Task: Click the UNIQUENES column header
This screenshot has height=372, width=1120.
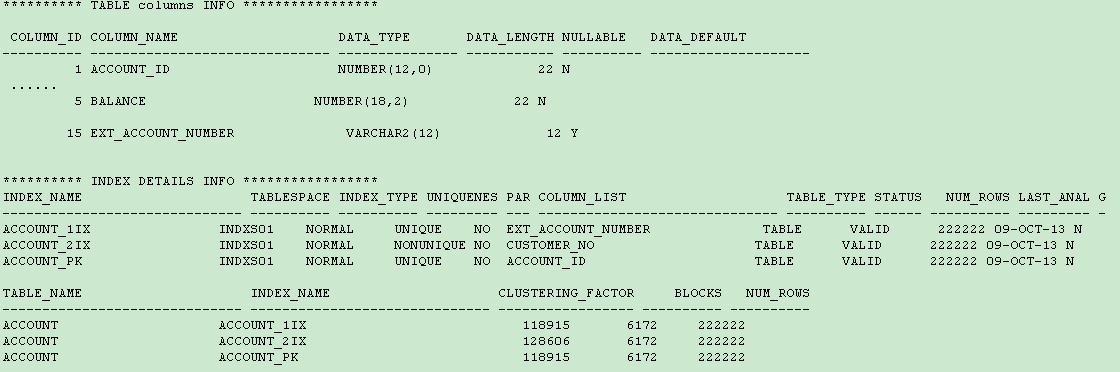Action: point(462,197)
